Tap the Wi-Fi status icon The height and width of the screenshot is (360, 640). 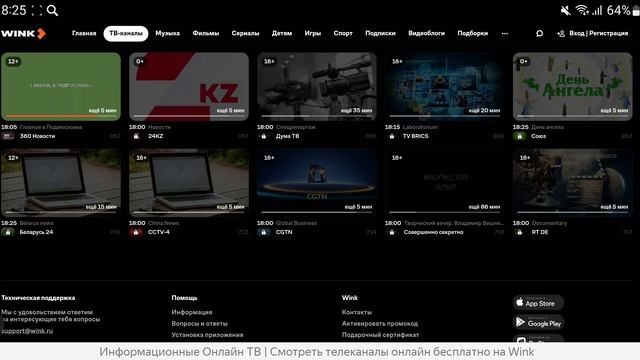point(582,10)
